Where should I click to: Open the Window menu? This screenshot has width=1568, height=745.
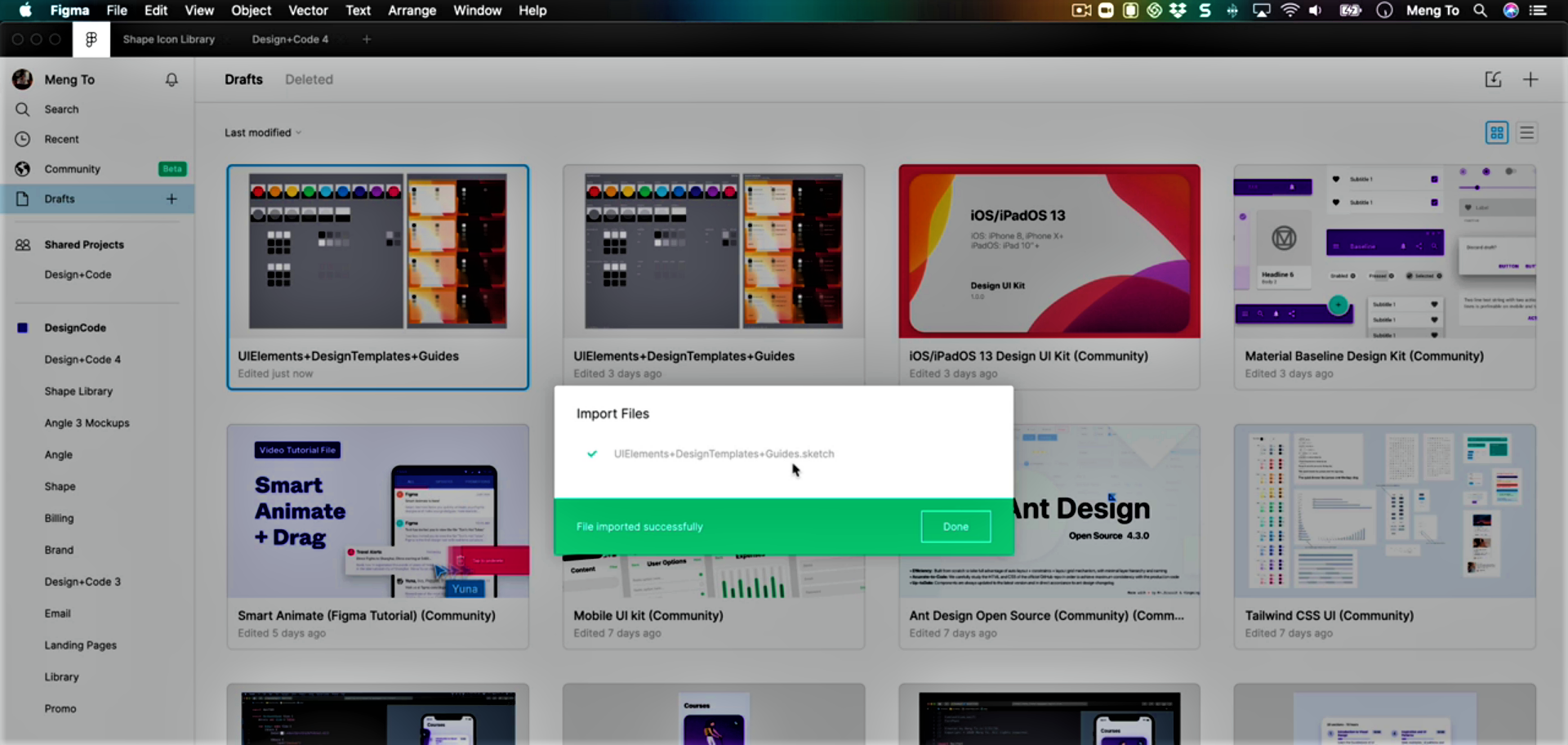tap(477, 11)
